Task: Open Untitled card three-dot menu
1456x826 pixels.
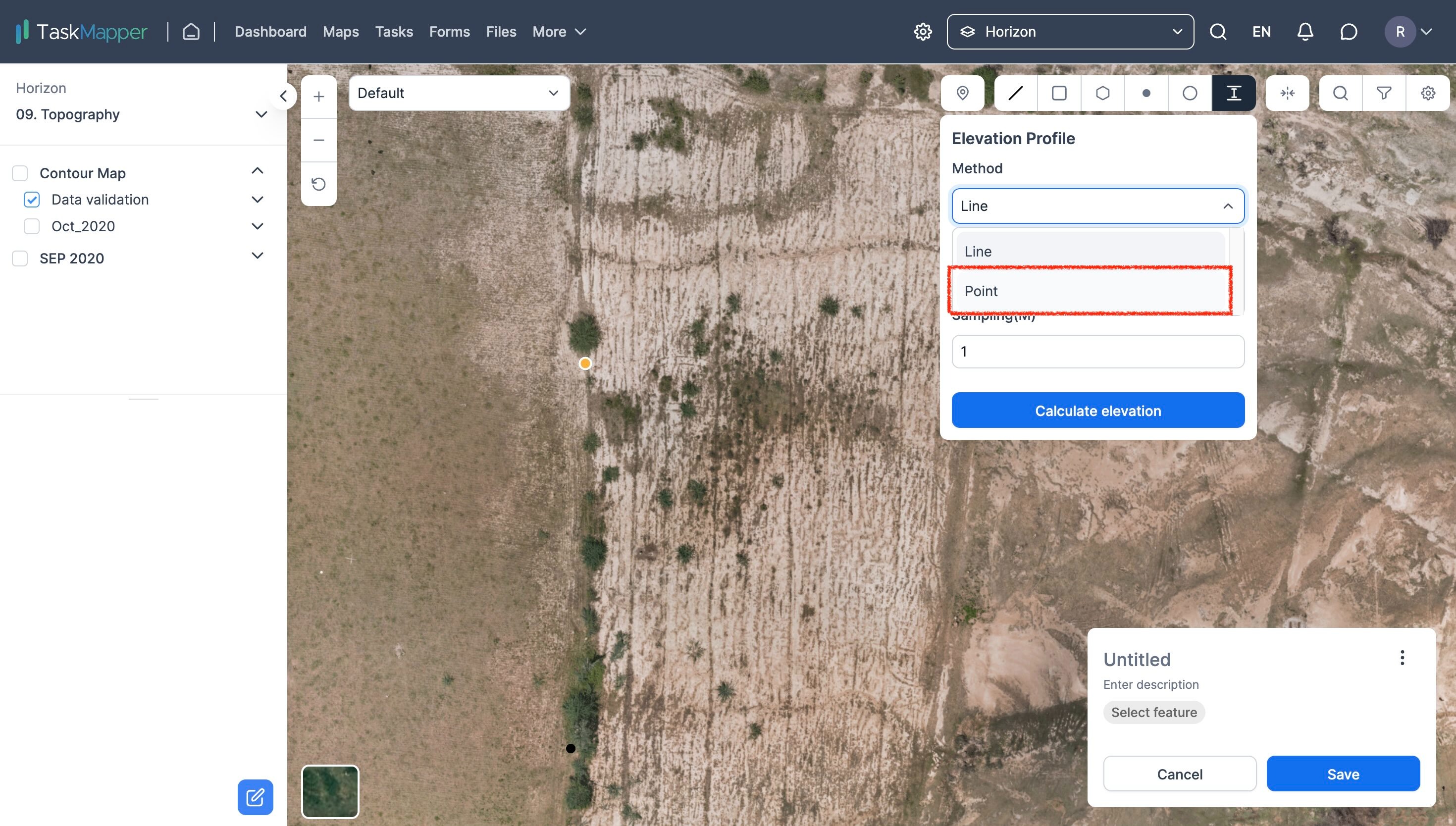Action: (1402, 658)
